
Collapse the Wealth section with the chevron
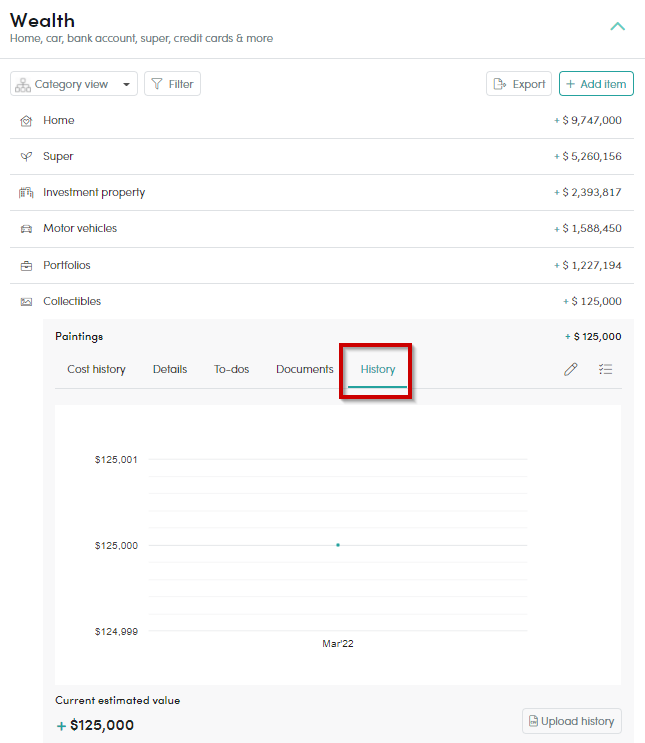[x=617, y=26]
